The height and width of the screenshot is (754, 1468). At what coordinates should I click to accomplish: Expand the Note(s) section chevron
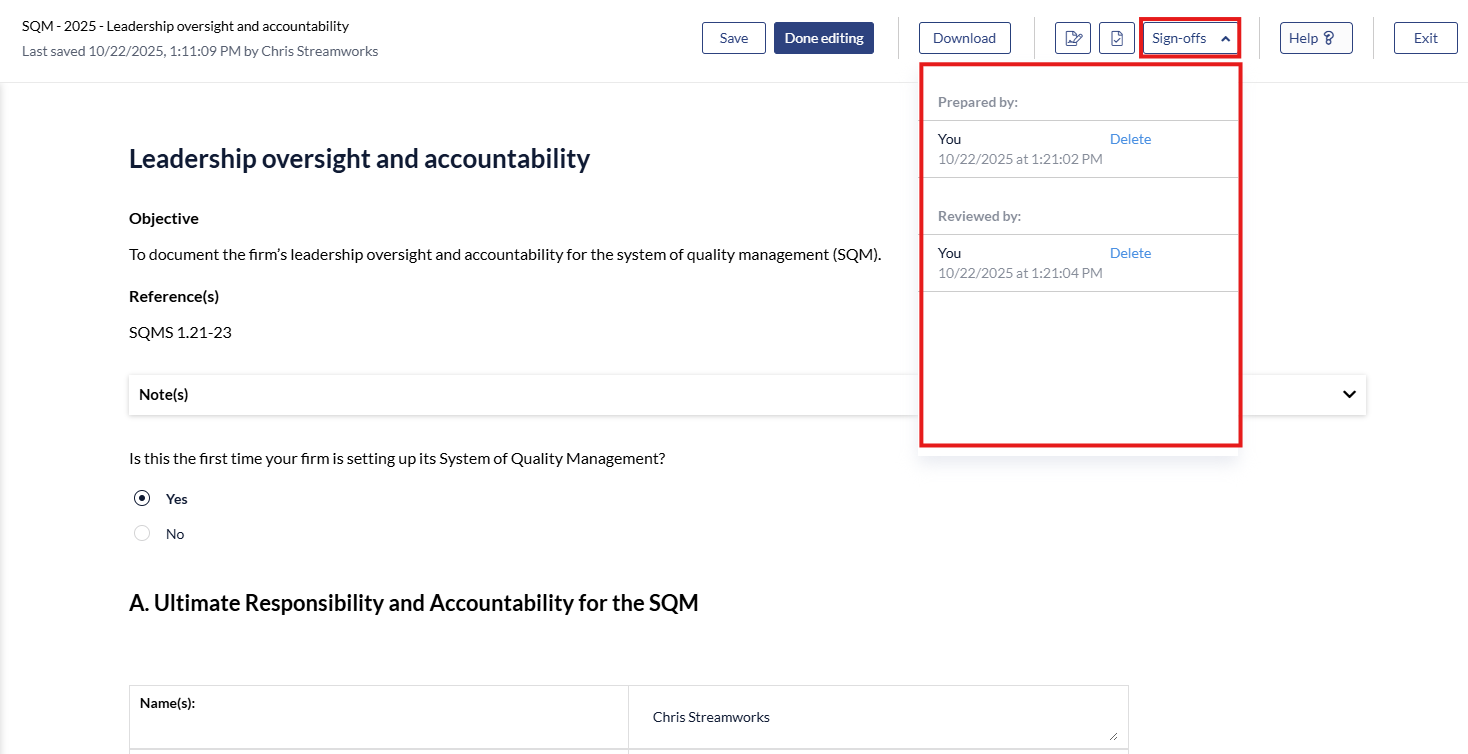1349,395
